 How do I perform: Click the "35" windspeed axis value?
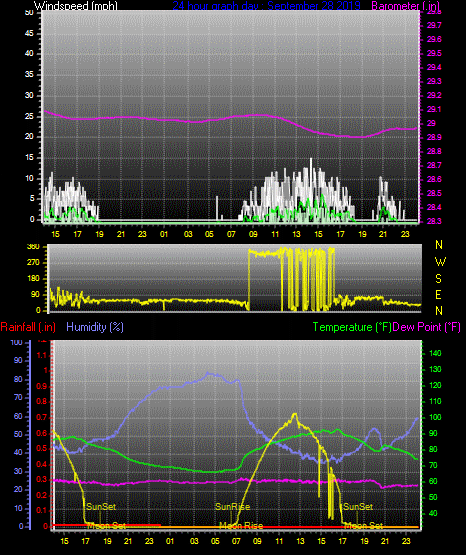tap(29, 75)
